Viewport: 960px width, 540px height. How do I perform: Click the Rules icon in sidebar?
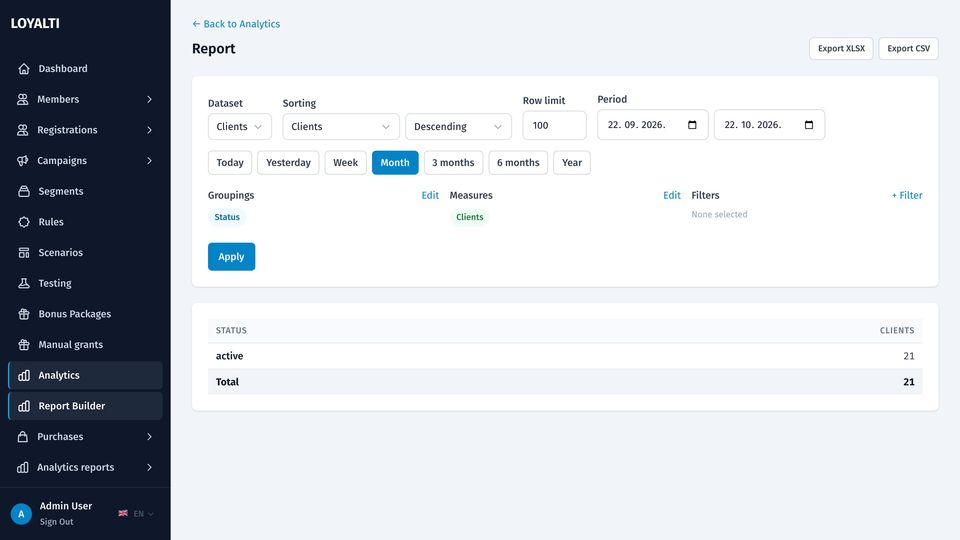point(24,222)
